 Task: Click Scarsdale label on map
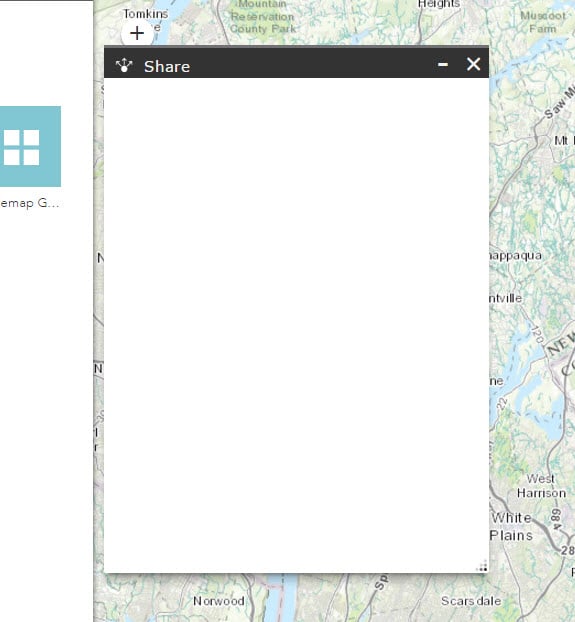click(471, 601)
